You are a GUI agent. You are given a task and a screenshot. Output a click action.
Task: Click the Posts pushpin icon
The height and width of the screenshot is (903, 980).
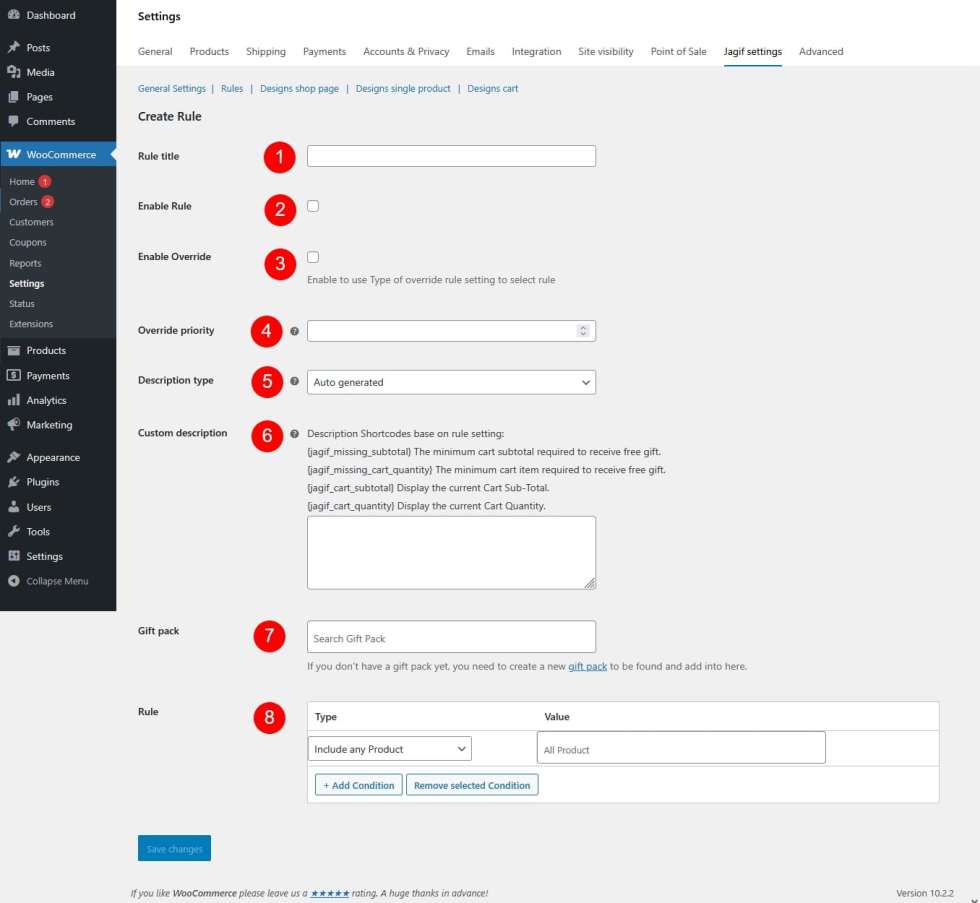tap(13, 47)
